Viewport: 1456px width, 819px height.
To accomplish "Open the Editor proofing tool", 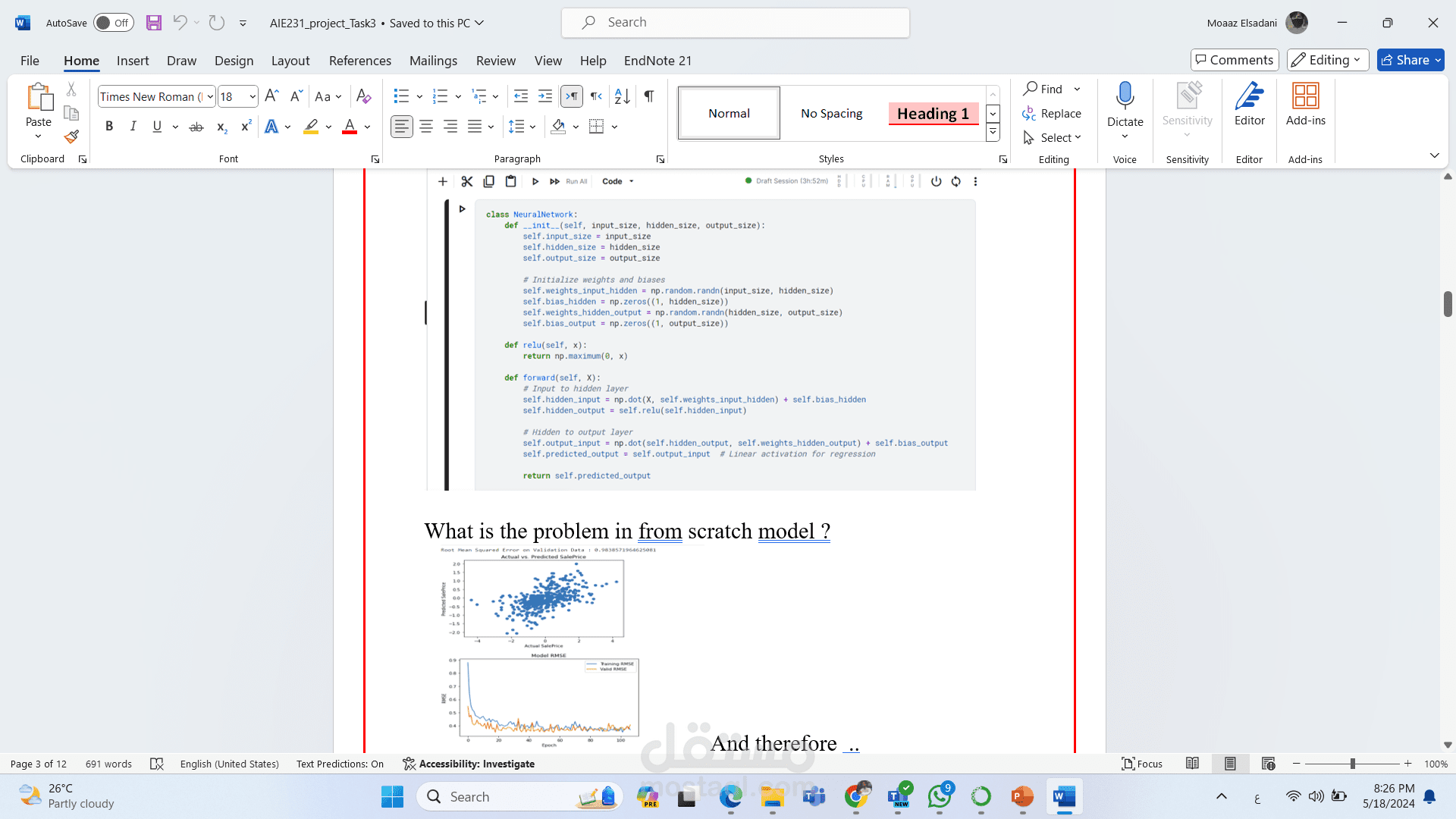I will pos(1249,105).
